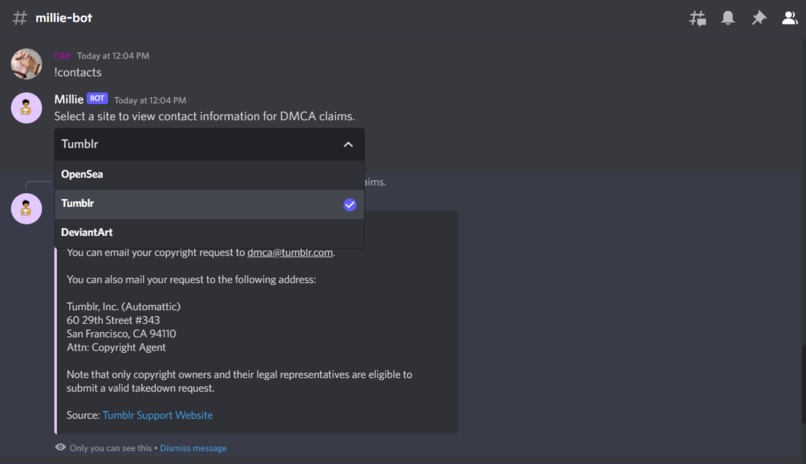Click the checkmark on selected Tumblr option
The height and width of the screenshot is (464, 806).
pos(350,205)
